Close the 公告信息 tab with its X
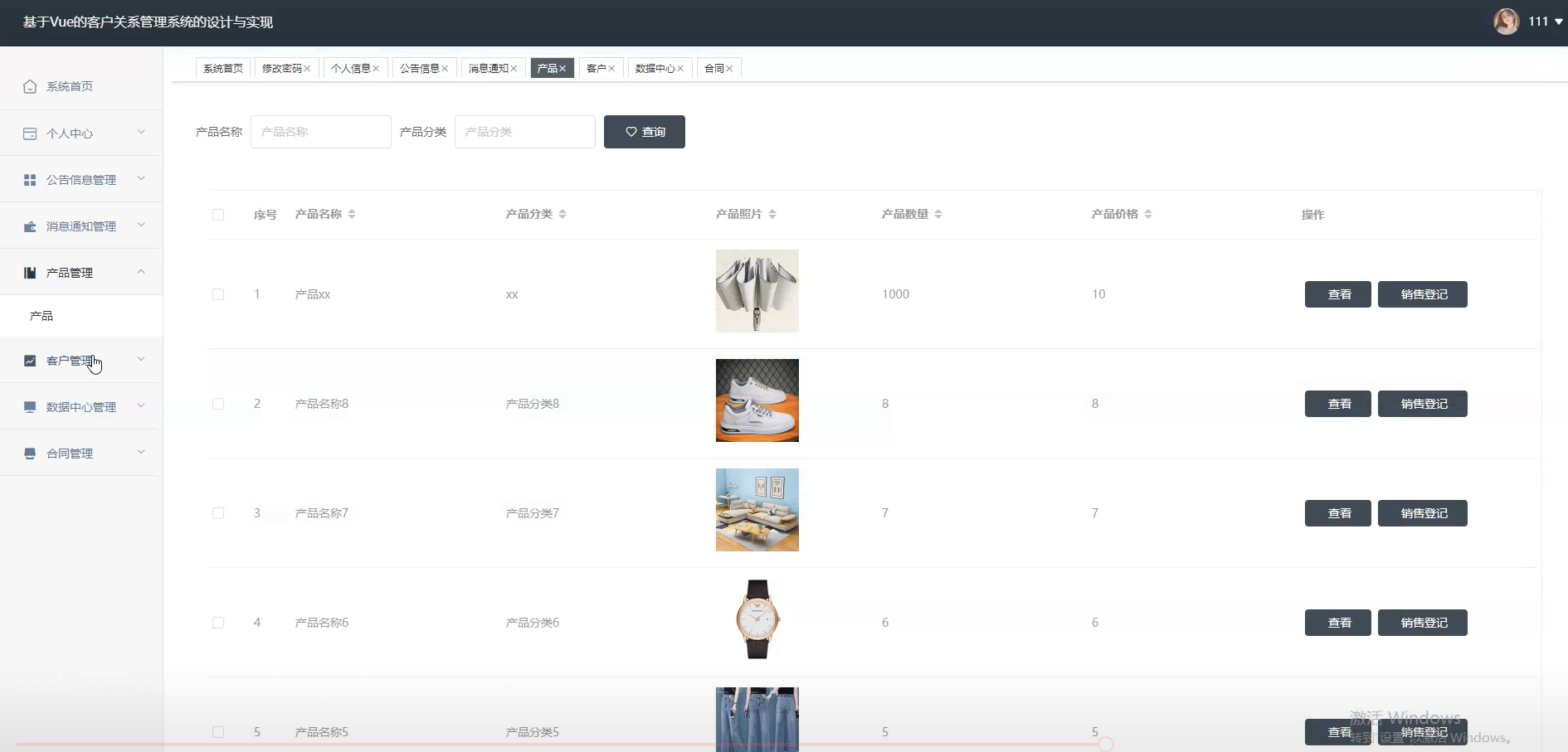The image size is (1568, 752). (x=445, y=69)
